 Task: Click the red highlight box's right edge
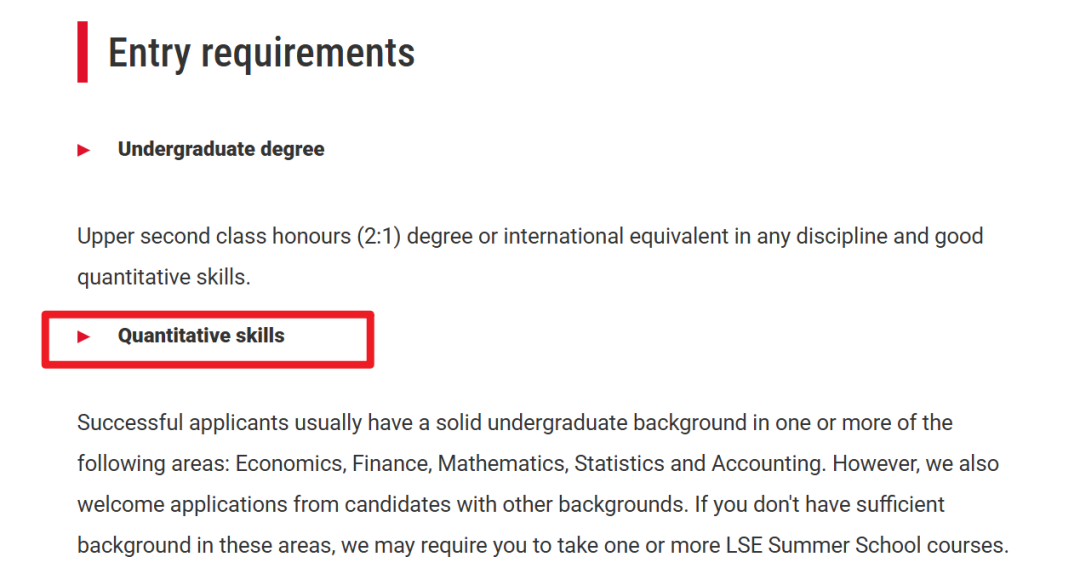(371, 340)
